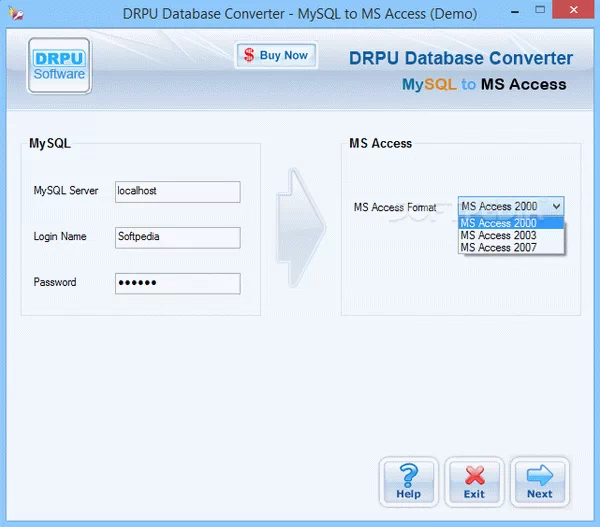Click the 'Login Name' label text

coord(60,237)
